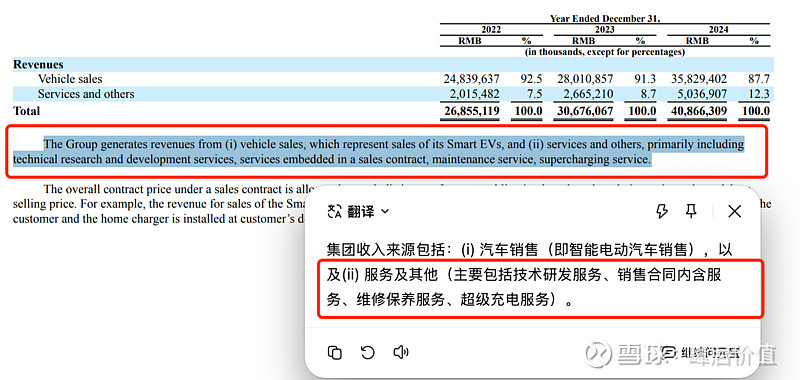
Task: Click '(in thousands, except for percentages)' note
Action: tap(605, 52)
